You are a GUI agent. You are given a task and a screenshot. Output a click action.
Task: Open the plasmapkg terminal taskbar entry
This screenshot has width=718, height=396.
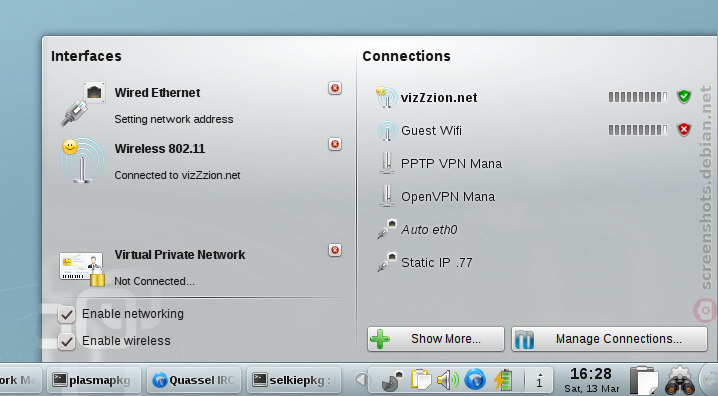[93, 380]
